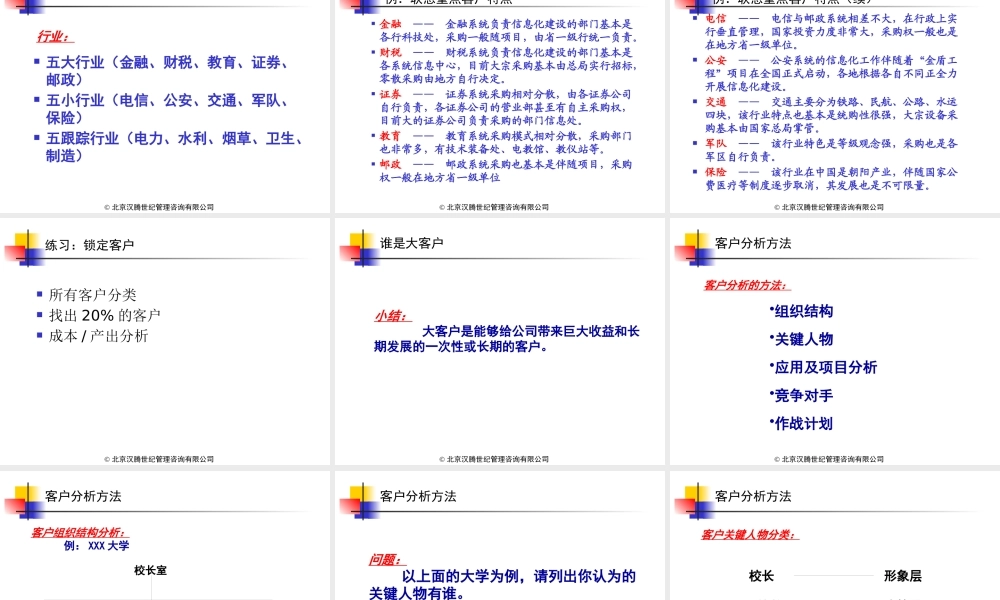Image resolution: width=1000 pixels, height=600 pixels.
Task: Click the item 关键人物
Action: click(x=803, y=339)
